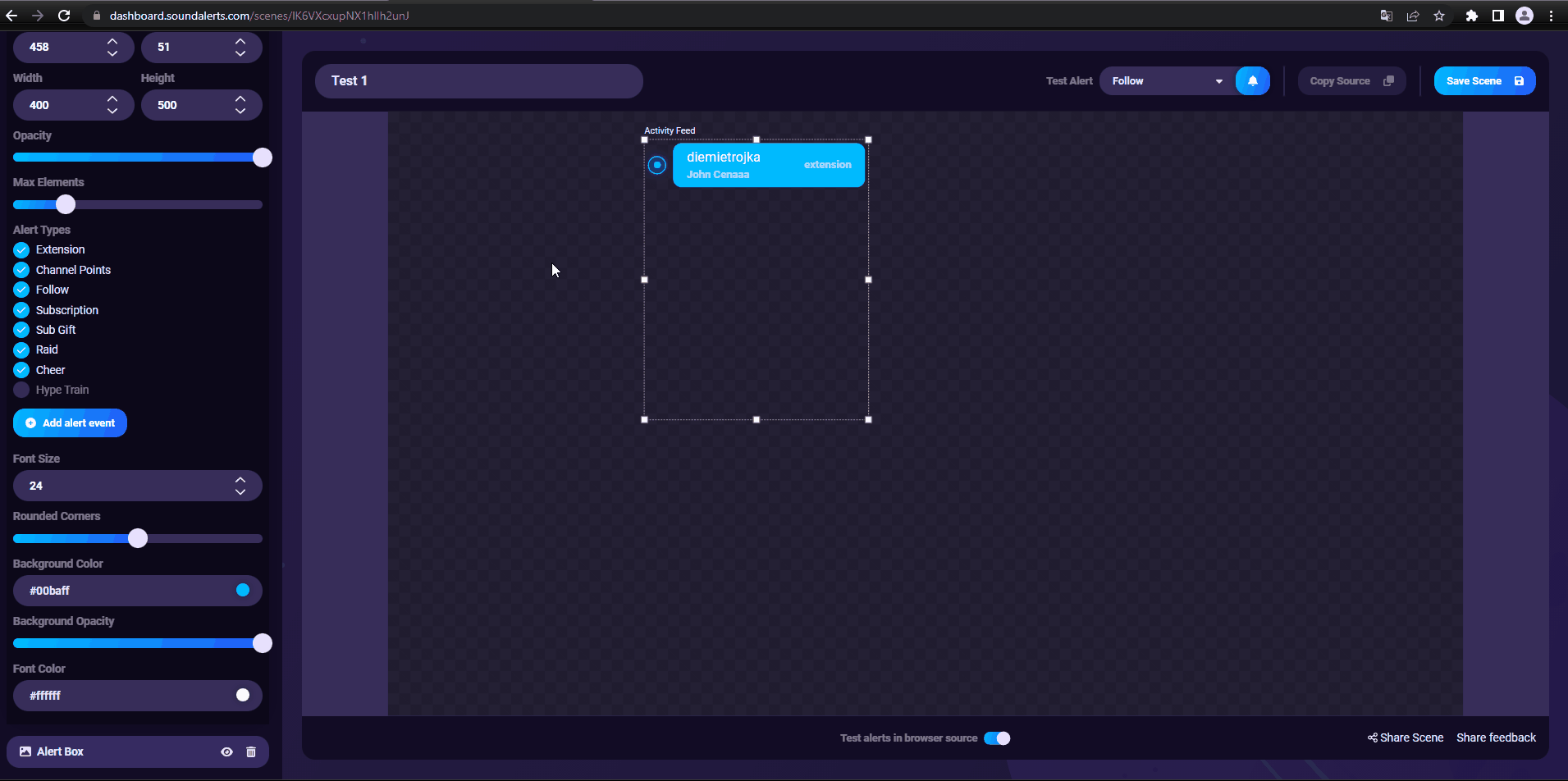Open the Test Alert Follow dropdown
Screen dimensions: 1568x781
point(1168,81)
